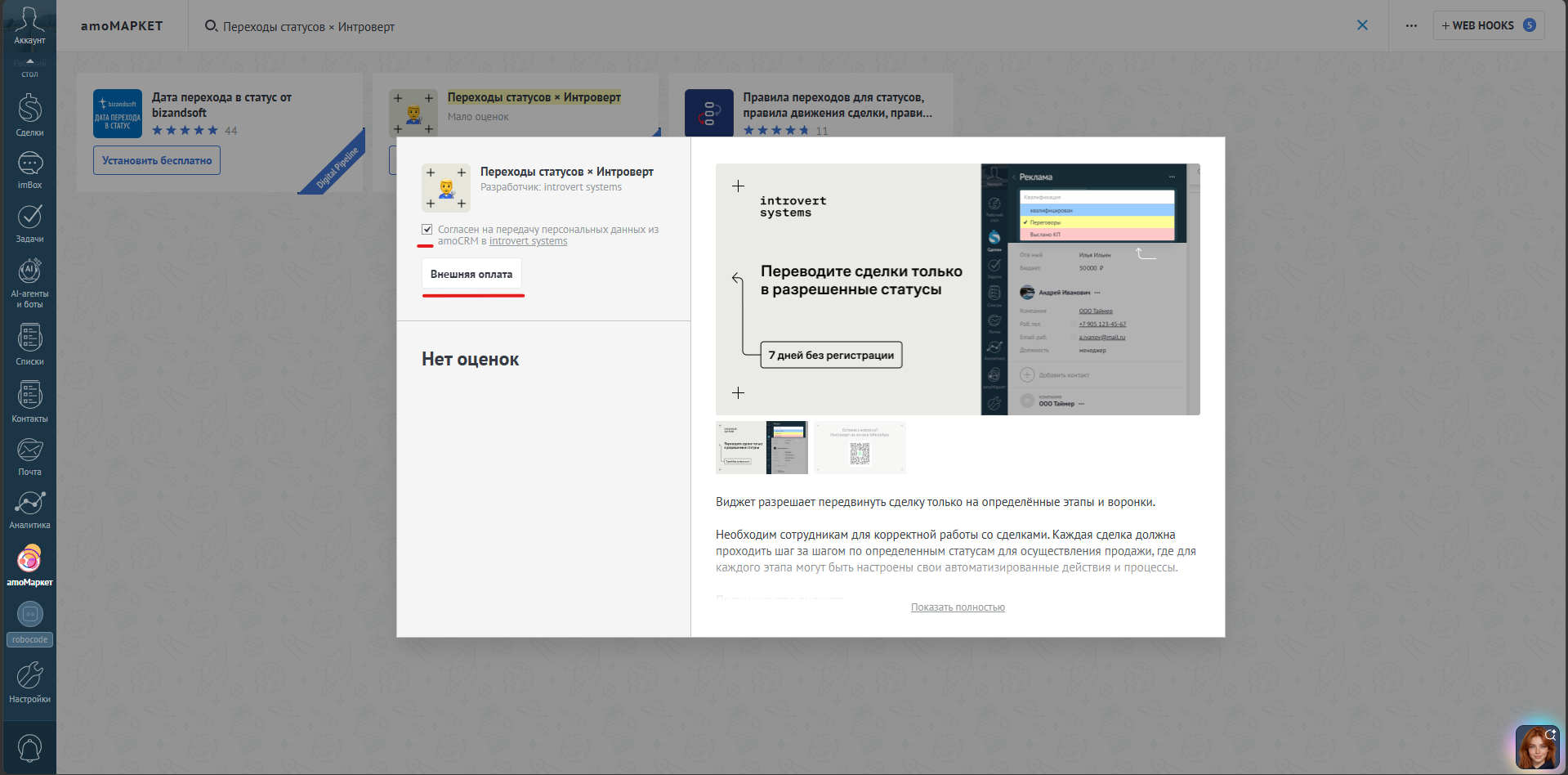
Task: Open Настройки in the sidebar
Action: click(x=29, y=683)
